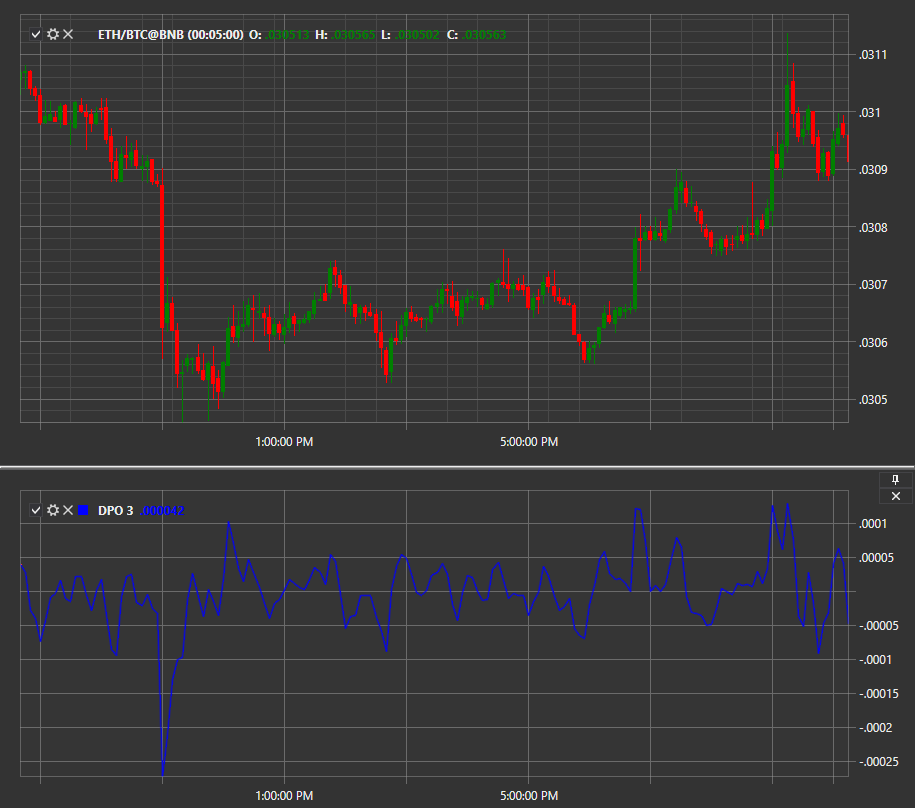Click the .031 price axis label

point(869,113)
